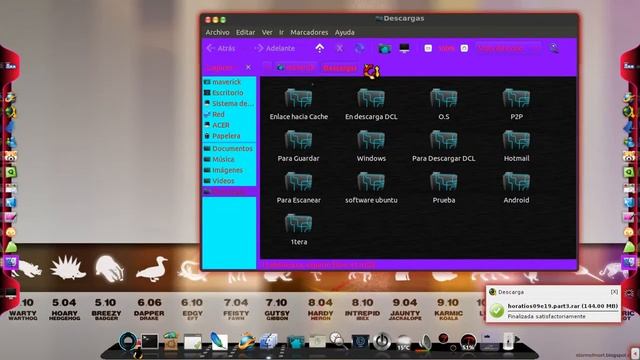640x360 pixels.
Task: Open the blue feather dock icon
Action: click(219, 341)
